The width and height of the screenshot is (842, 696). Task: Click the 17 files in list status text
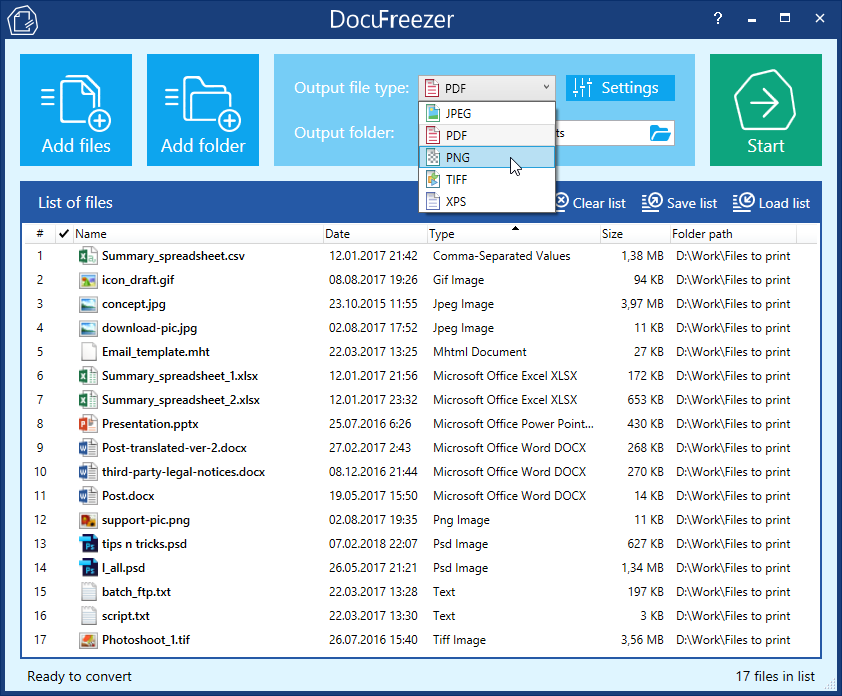coord(775,676)
